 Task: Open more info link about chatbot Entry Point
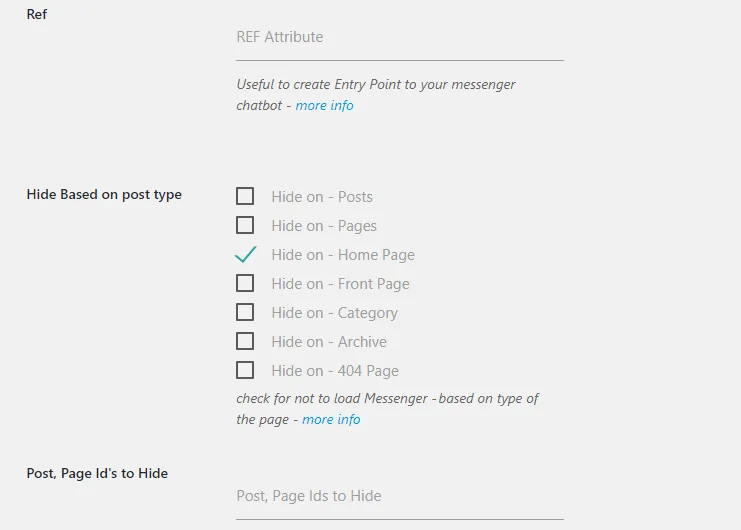tap(324, 105)
